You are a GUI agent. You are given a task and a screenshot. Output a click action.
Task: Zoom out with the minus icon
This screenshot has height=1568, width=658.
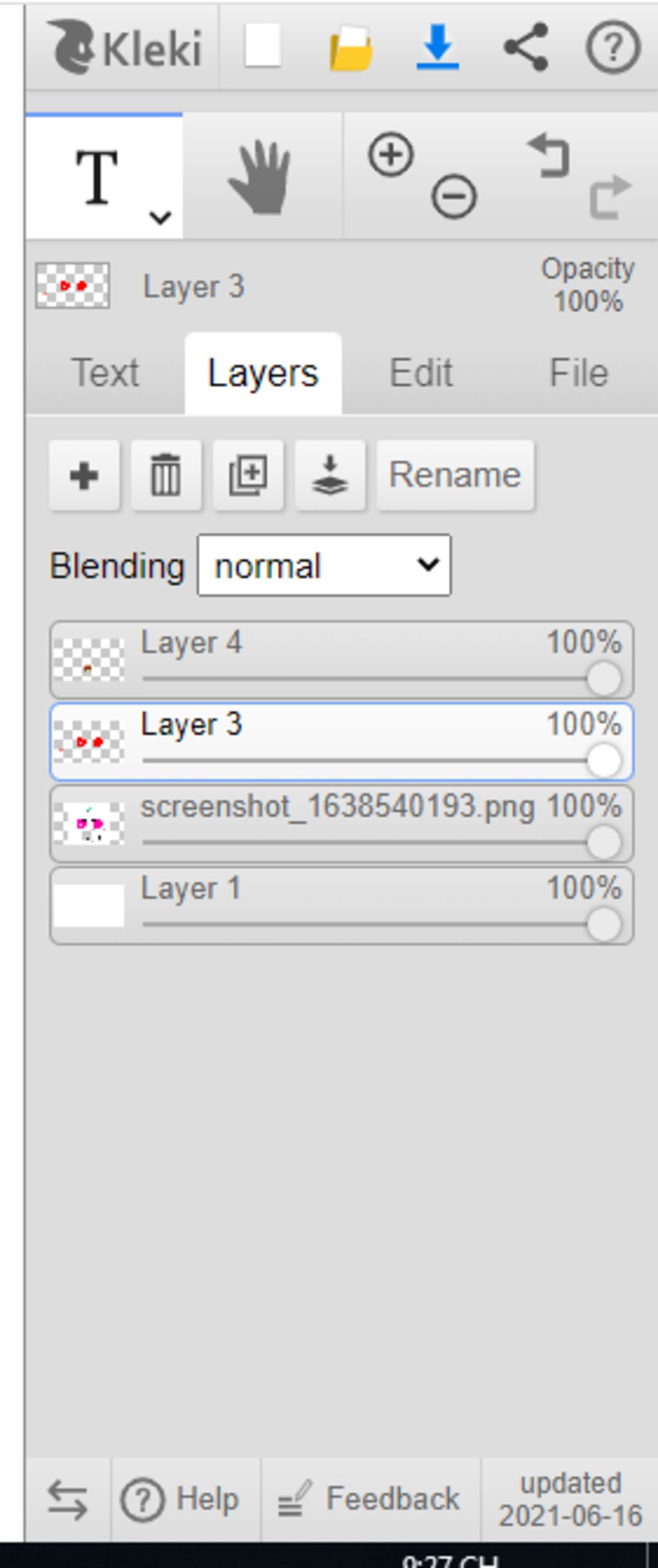[x=454, y=196]
